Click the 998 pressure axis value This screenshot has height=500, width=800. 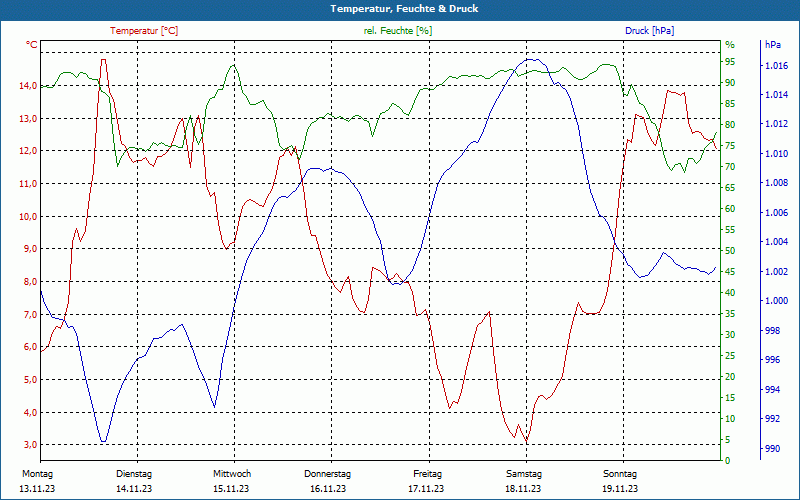point(772,331)
